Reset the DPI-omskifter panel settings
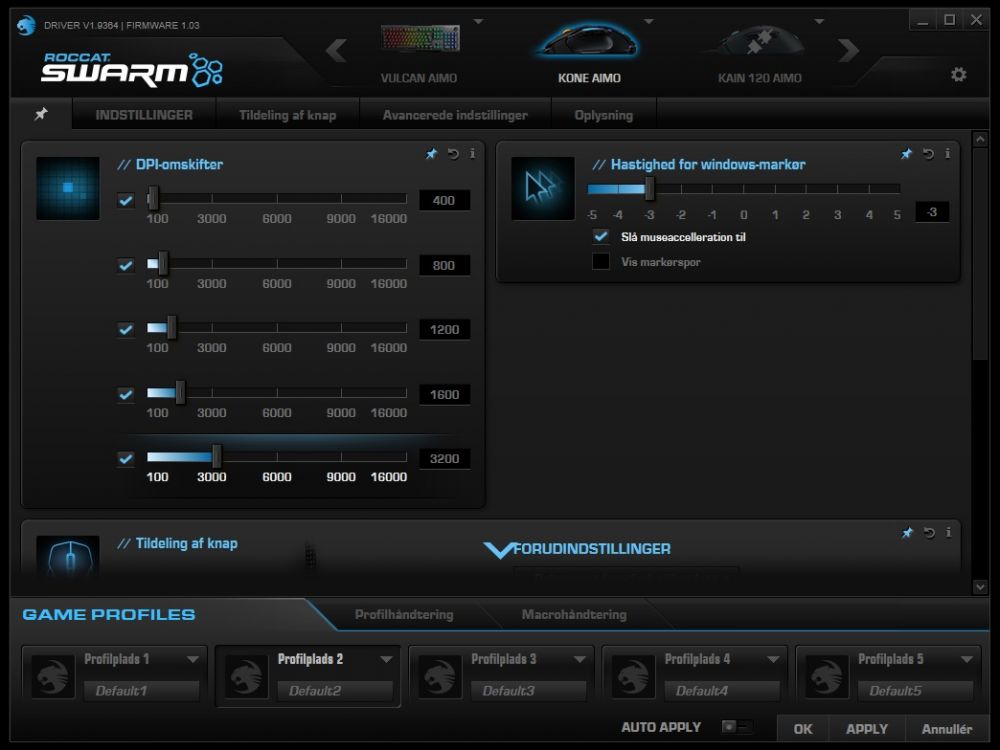 (x=453, y=154)
